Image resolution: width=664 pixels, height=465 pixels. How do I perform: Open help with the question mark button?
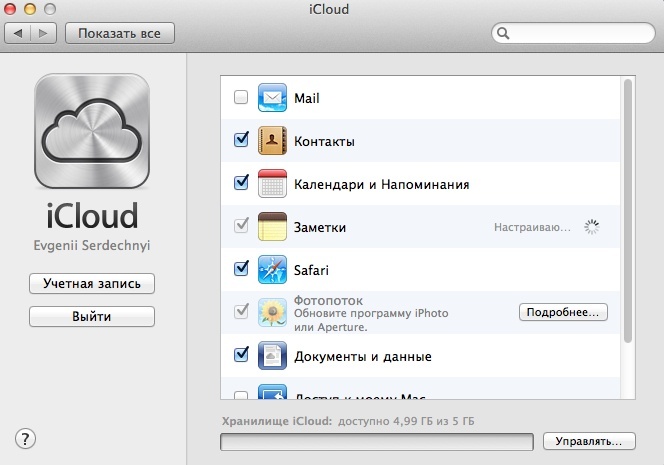(25, 439)
